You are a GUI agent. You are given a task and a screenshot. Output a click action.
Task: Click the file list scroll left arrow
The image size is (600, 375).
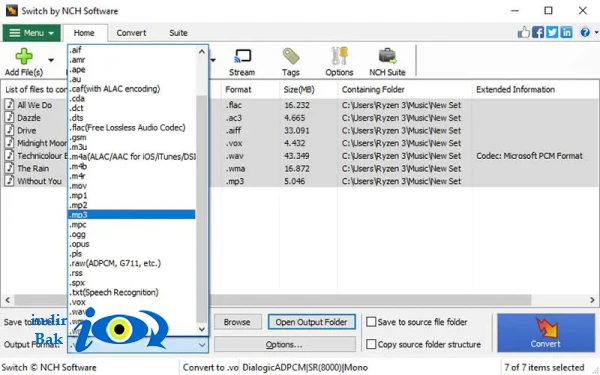(7, 300)
